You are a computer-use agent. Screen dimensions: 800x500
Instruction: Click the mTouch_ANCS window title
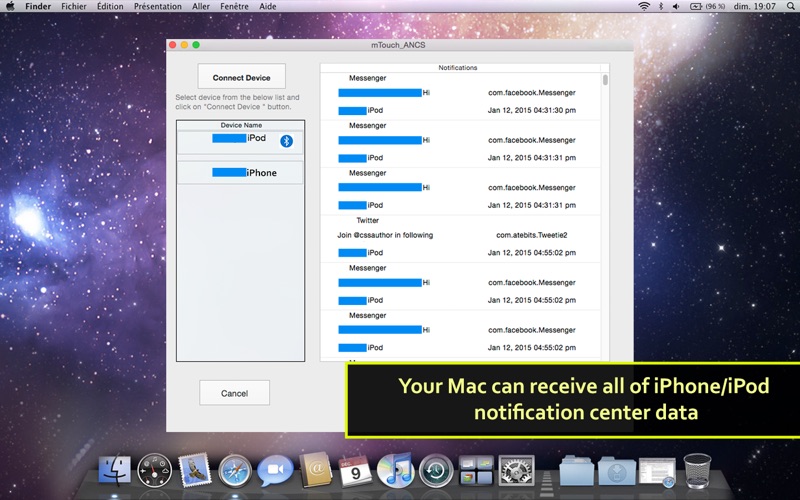(x=398, y=45)
